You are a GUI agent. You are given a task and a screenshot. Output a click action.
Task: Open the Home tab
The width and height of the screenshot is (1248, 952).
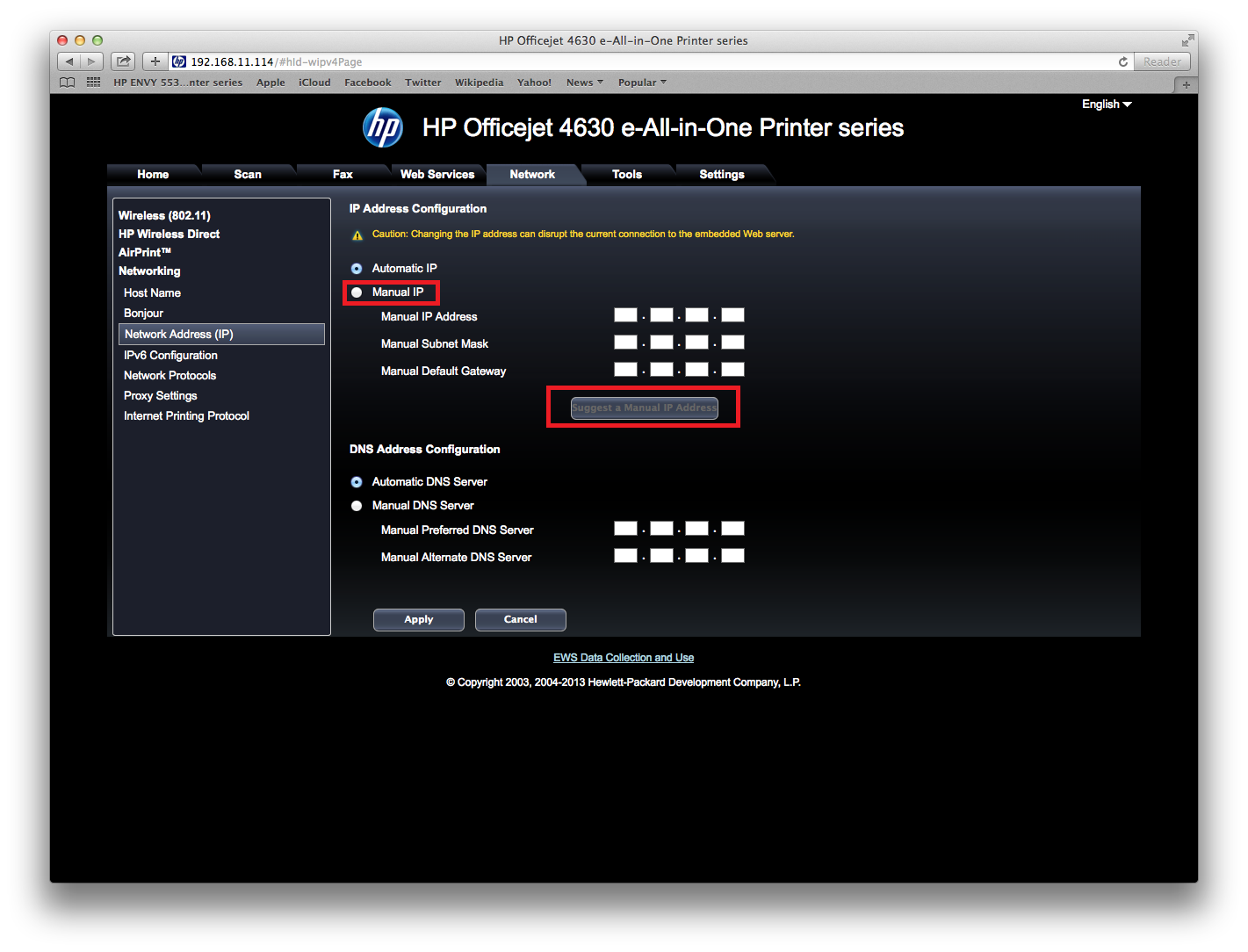153,175
